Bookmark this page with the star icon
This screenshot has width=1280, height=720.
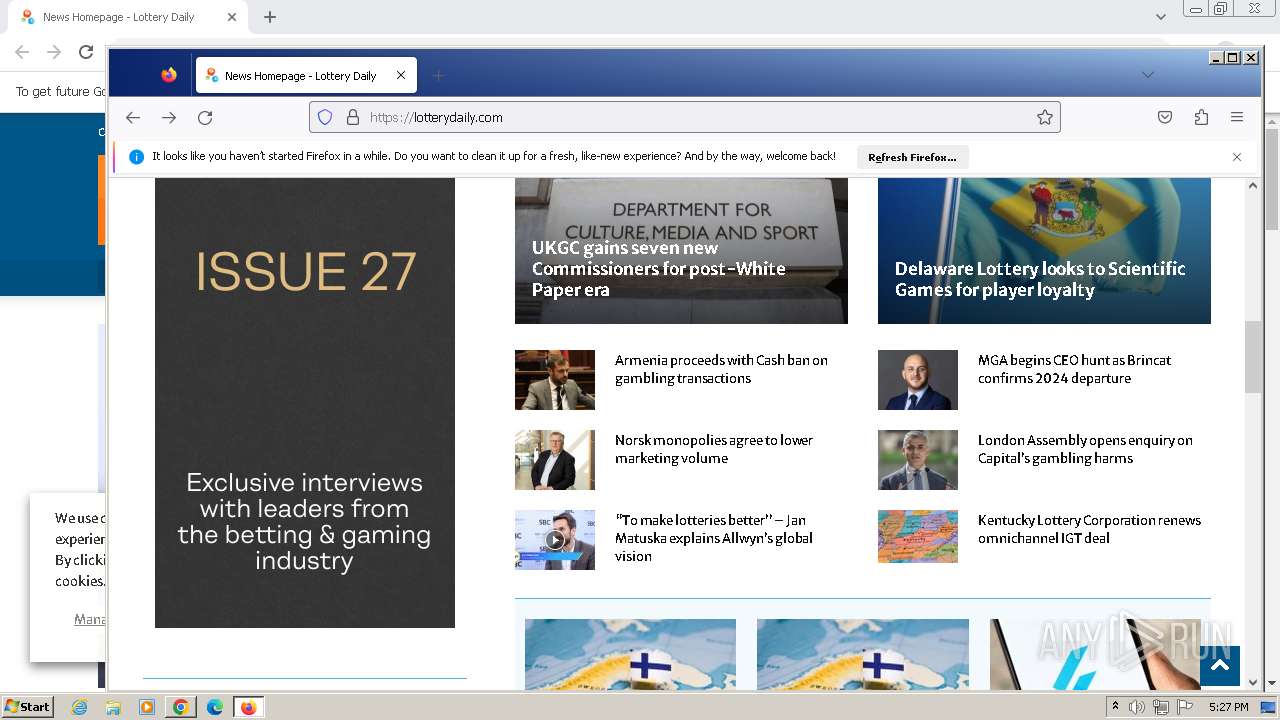point(1045,117)
